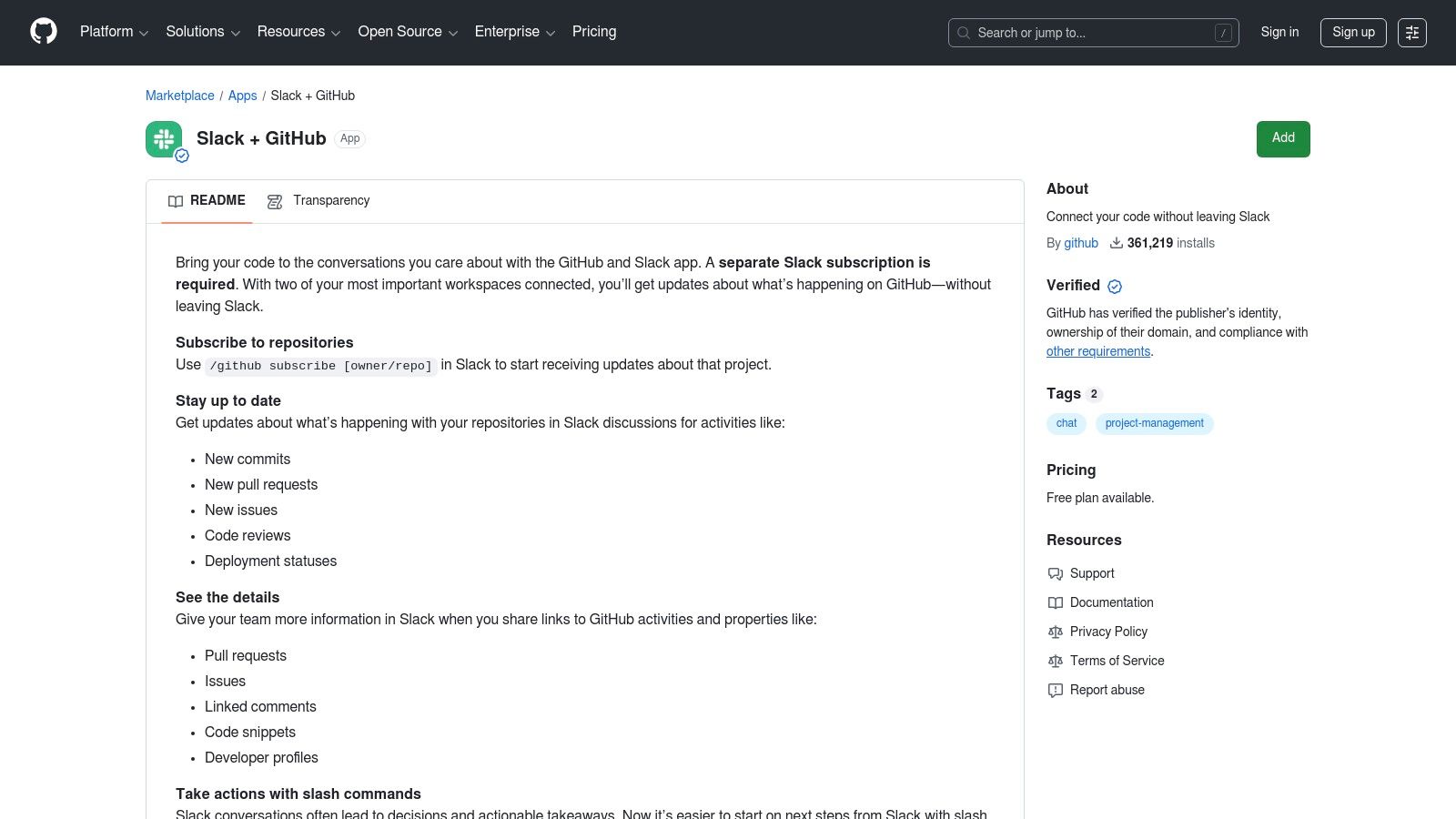Click the slash shortcut key hint in search
Screen dimensions: 1456x819
point(1223,33)
